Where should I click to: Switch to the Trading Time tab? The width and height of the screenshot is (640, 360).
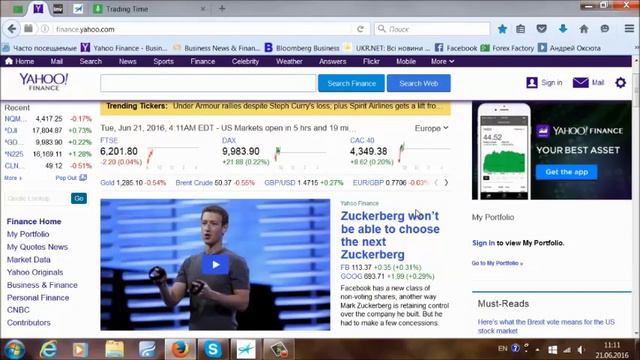coord(149,9)
